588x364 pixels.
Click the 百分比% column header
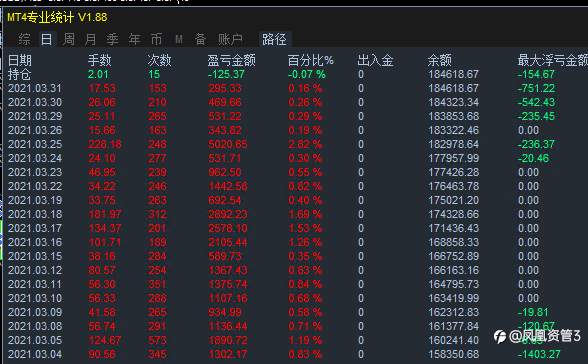pos(310,60)
